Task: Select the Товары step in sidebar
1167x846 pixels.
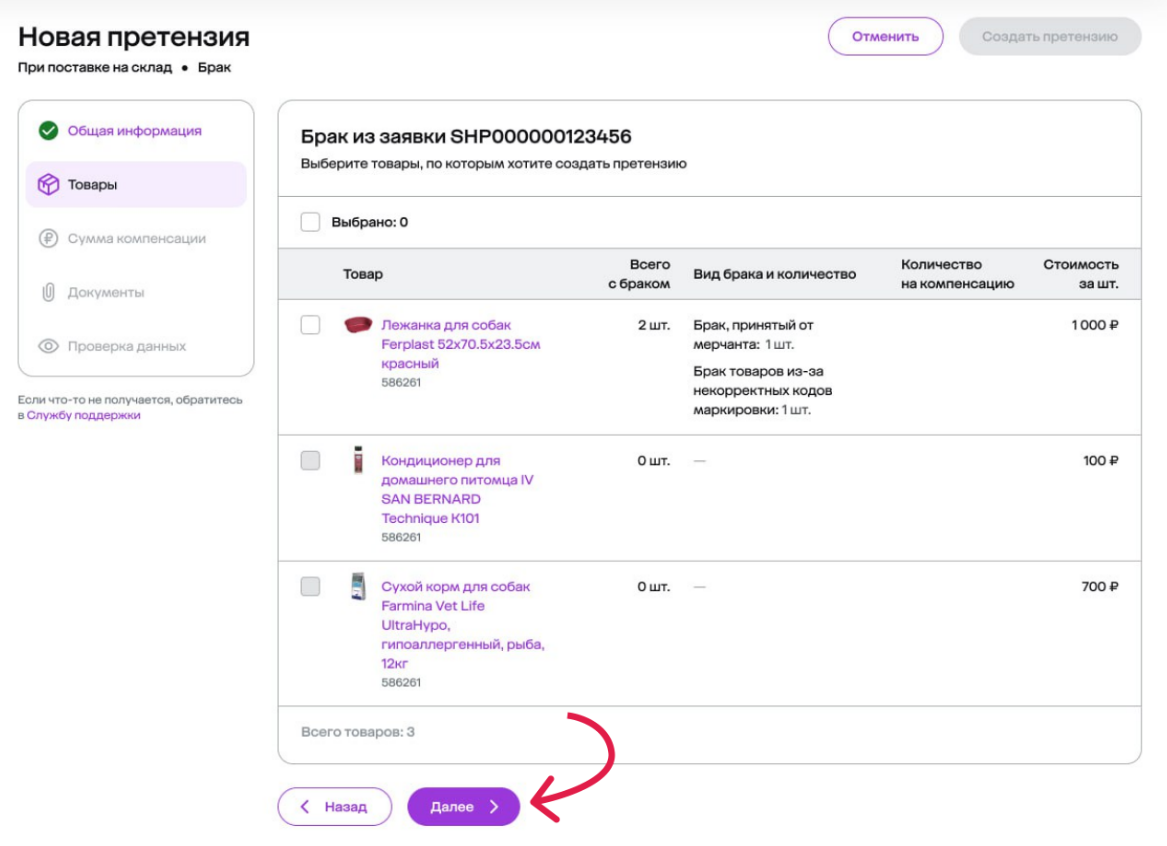Action: [136, 185]
